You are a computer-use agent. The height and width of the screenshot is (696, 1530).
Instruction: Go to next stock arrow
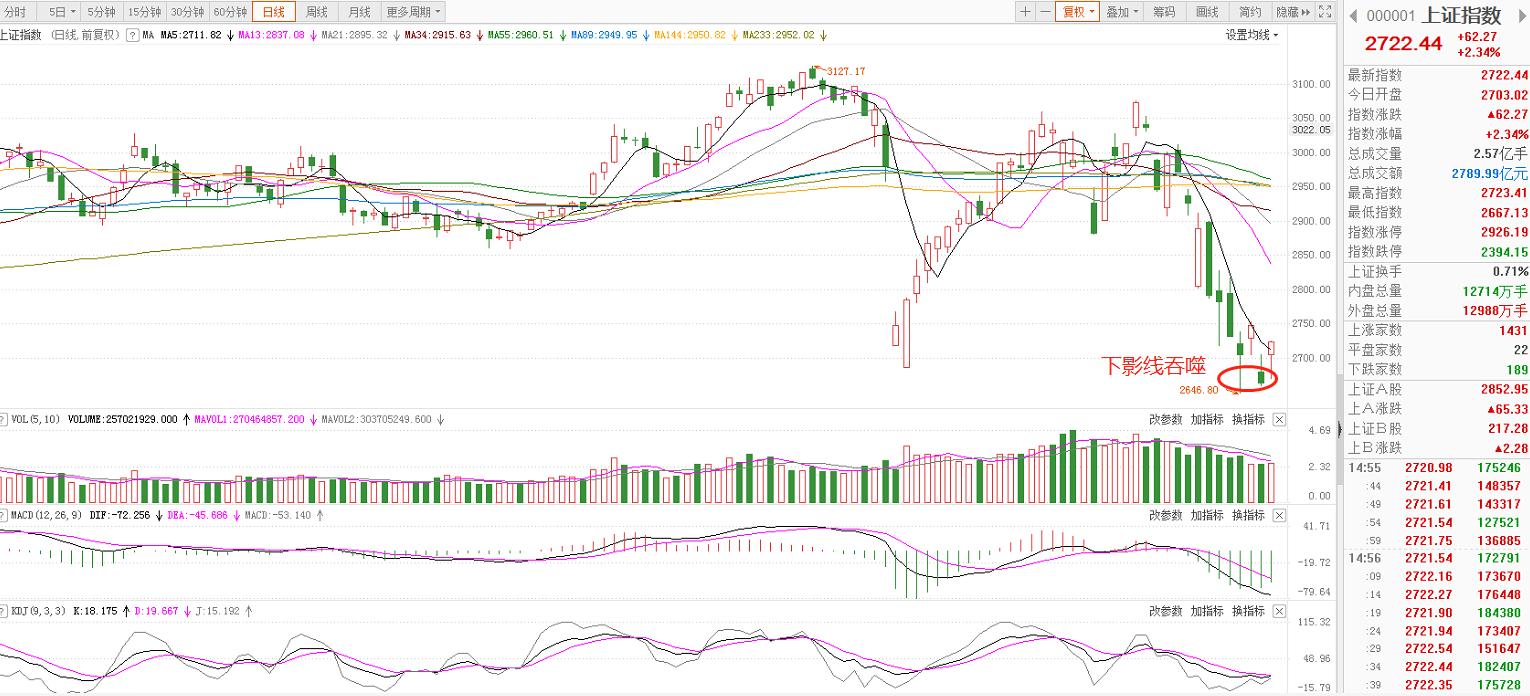[x=1521, y=15]
